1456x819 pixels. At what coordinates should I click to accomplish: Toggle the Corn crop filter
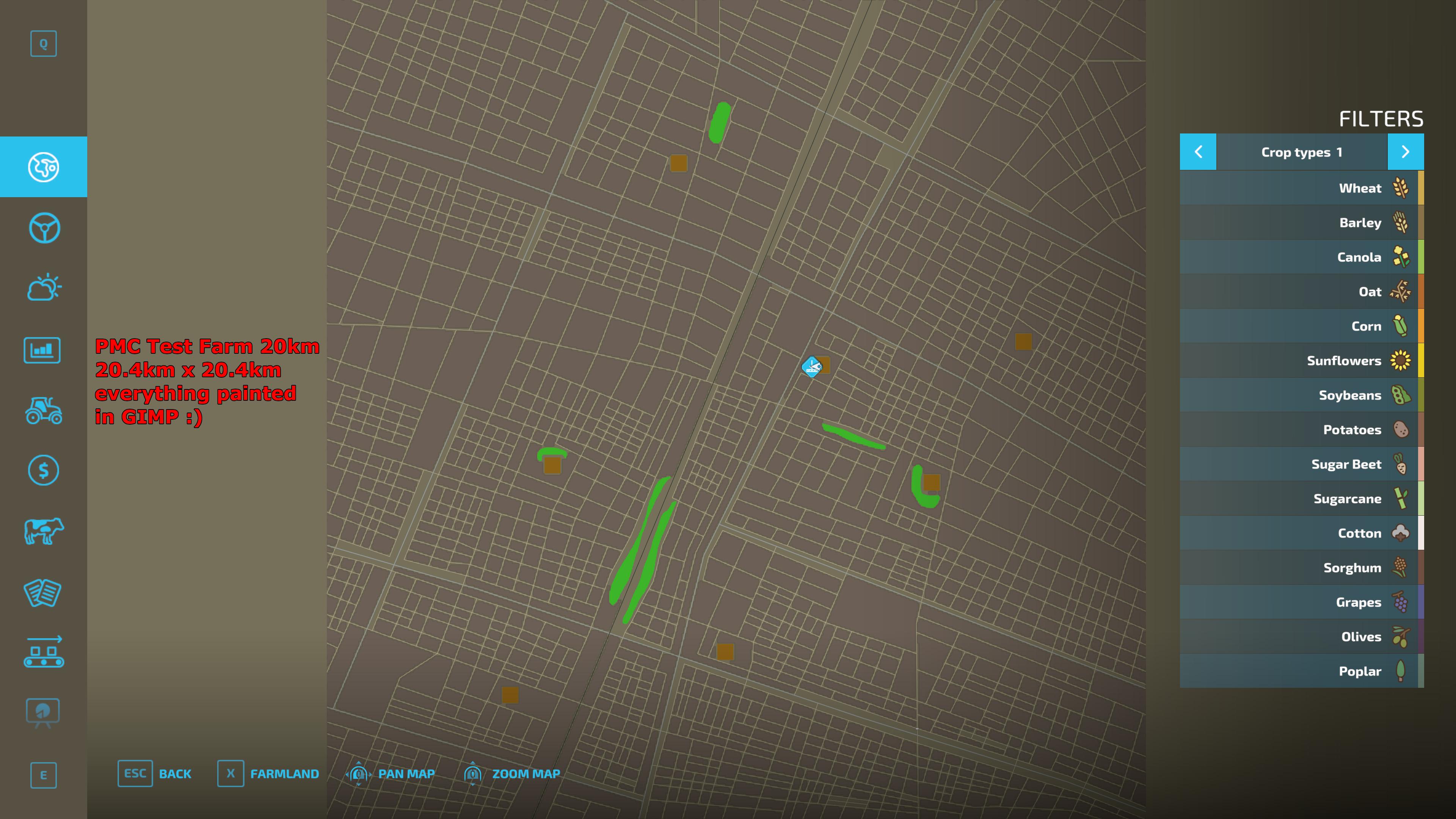(1302, 326)
